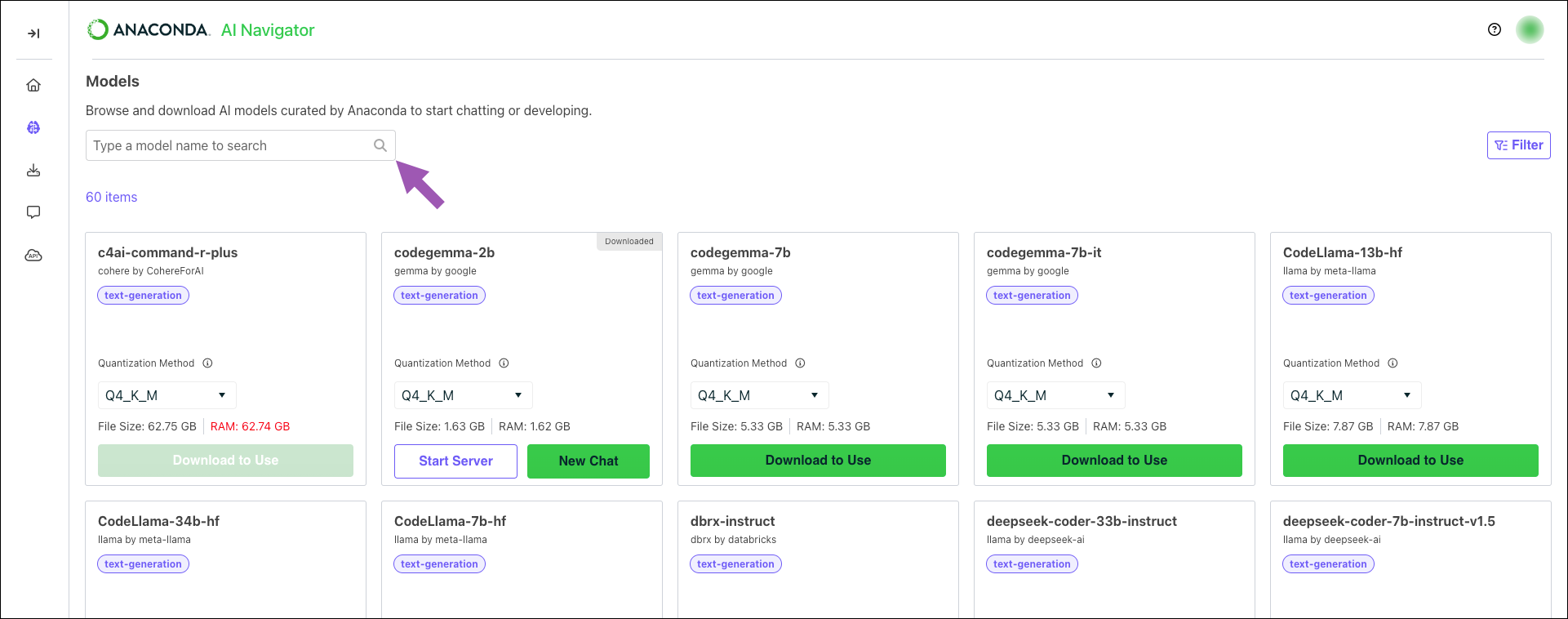
Task: Click Download to Use for c4ai-command-r-plus
Action: [x=225, y=461]
